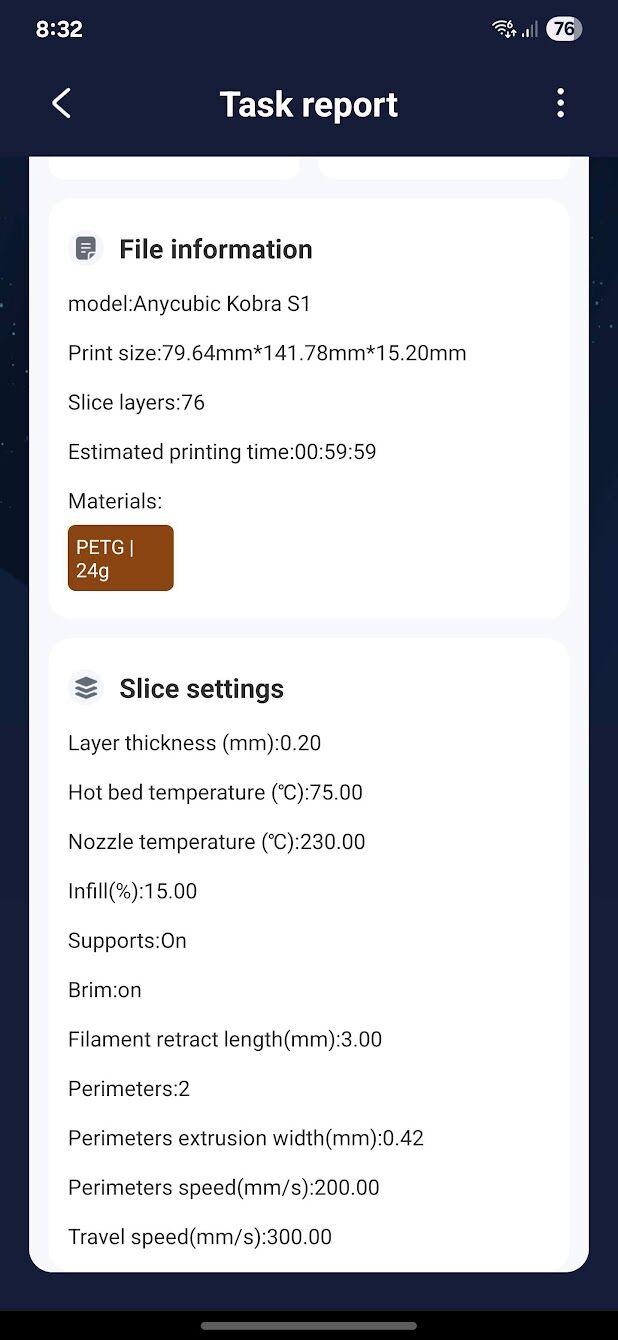Tap the Slice settings layers icon
The width and height of the screenshot is (618, 1340).
pyautogui.click(x=86, y=688)
